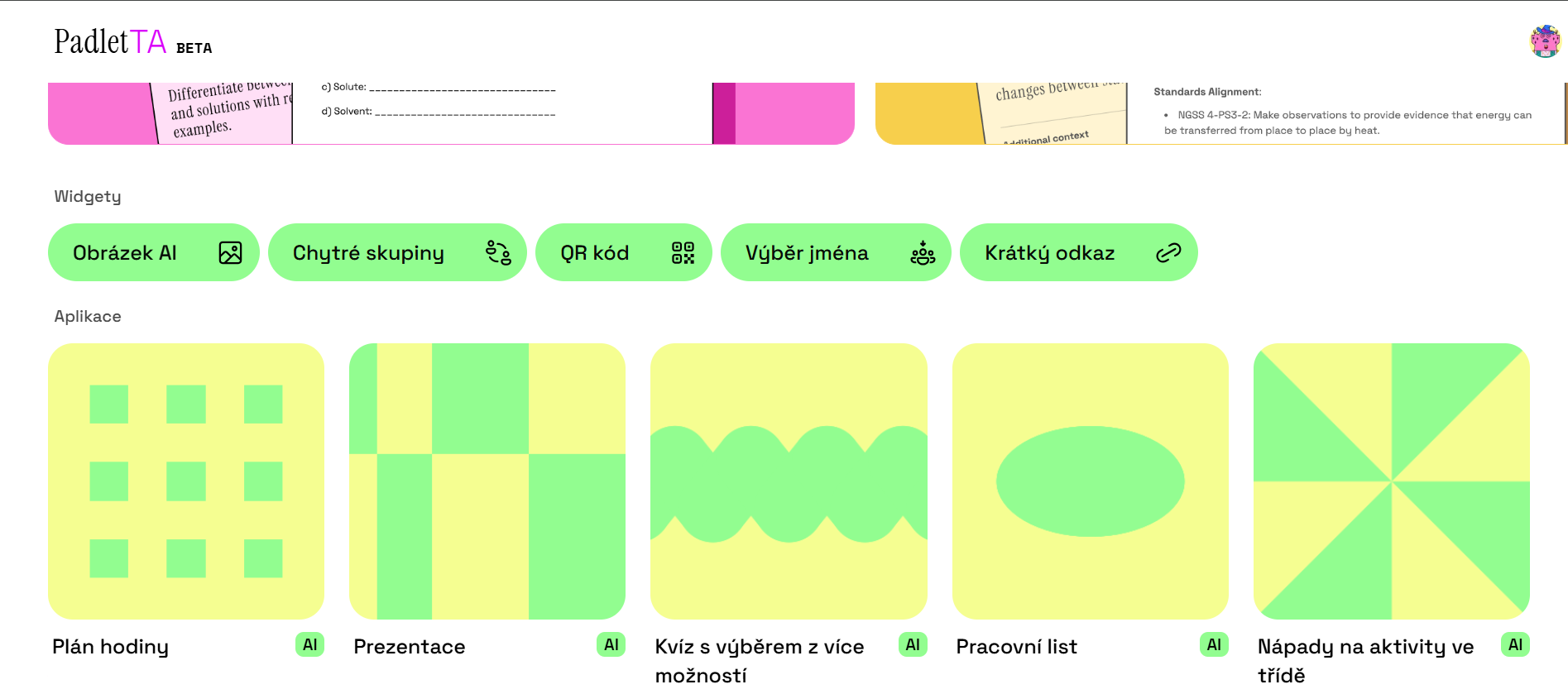
Task: Open the pink example card at top
Action: (x=451, y=113)
